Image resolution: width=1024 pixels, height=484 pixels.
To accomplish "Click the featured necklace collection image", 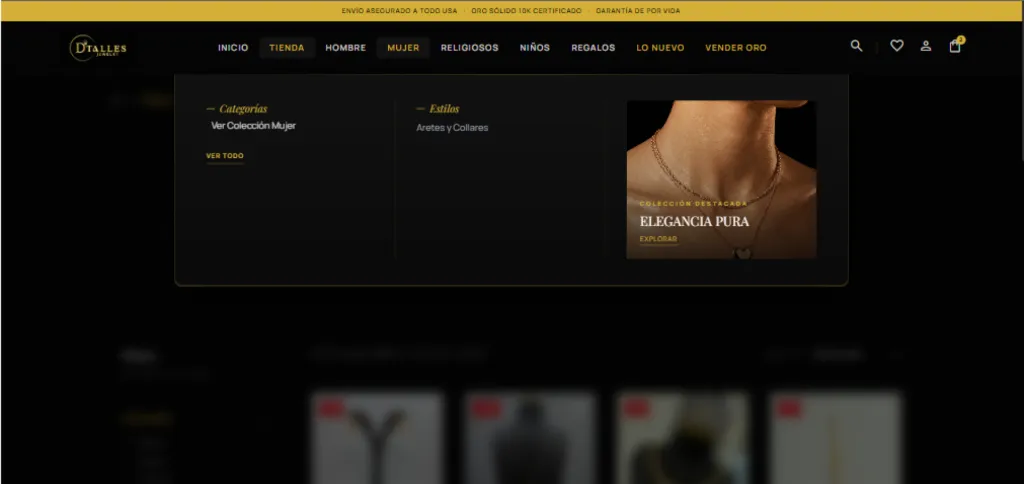I will tap(720, 150).
